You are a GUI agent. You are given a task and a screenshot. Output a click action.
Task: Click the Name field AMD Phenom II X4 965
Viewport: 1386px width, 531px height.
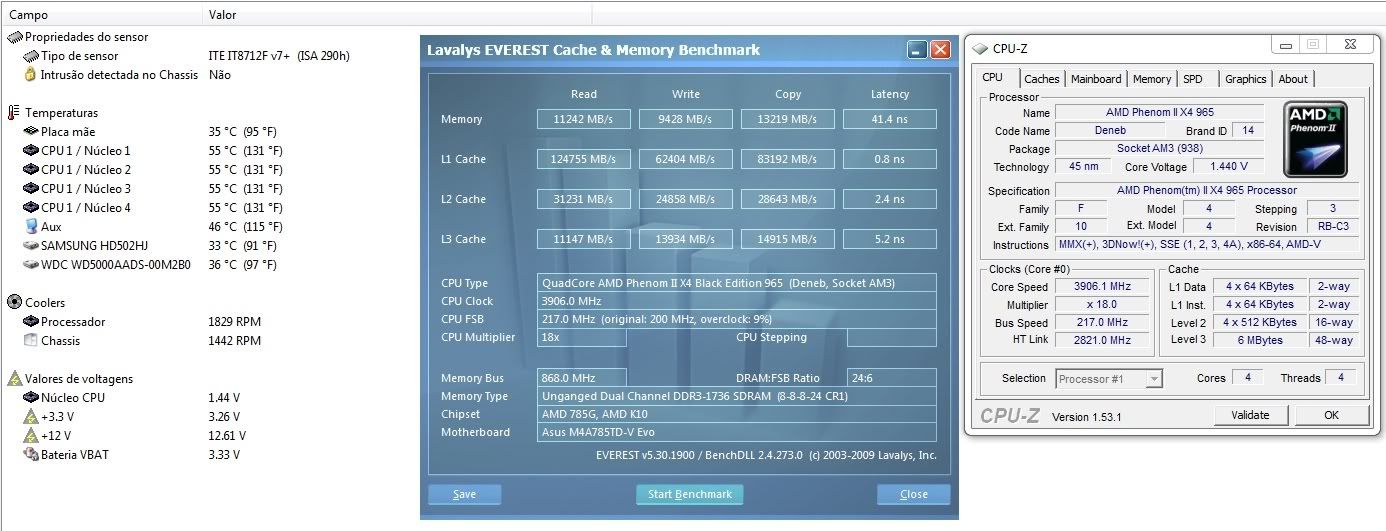point(1160,112)
